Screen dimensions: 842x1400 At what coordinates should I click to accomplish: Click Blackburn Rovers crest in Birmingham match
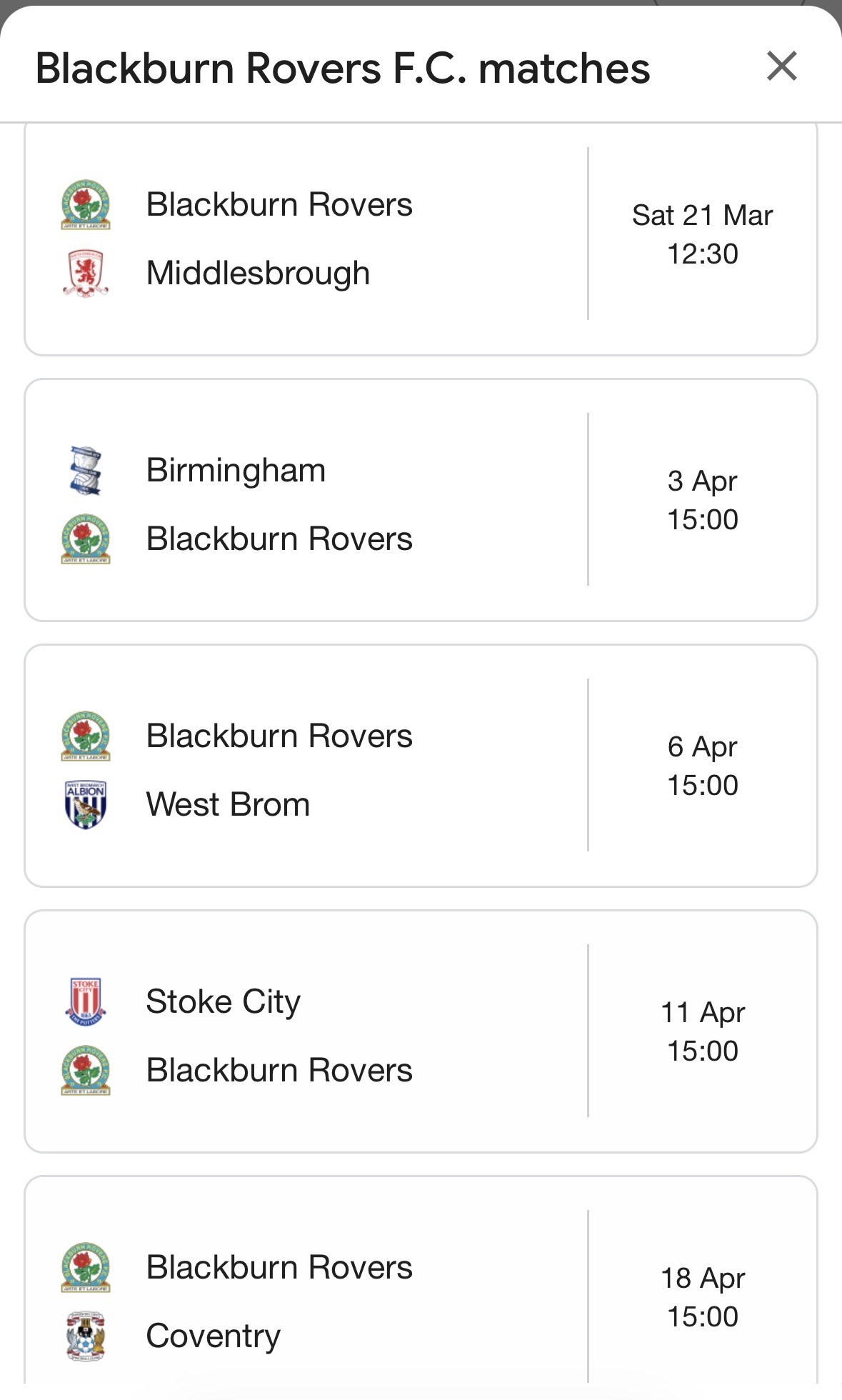pos(86,539)
